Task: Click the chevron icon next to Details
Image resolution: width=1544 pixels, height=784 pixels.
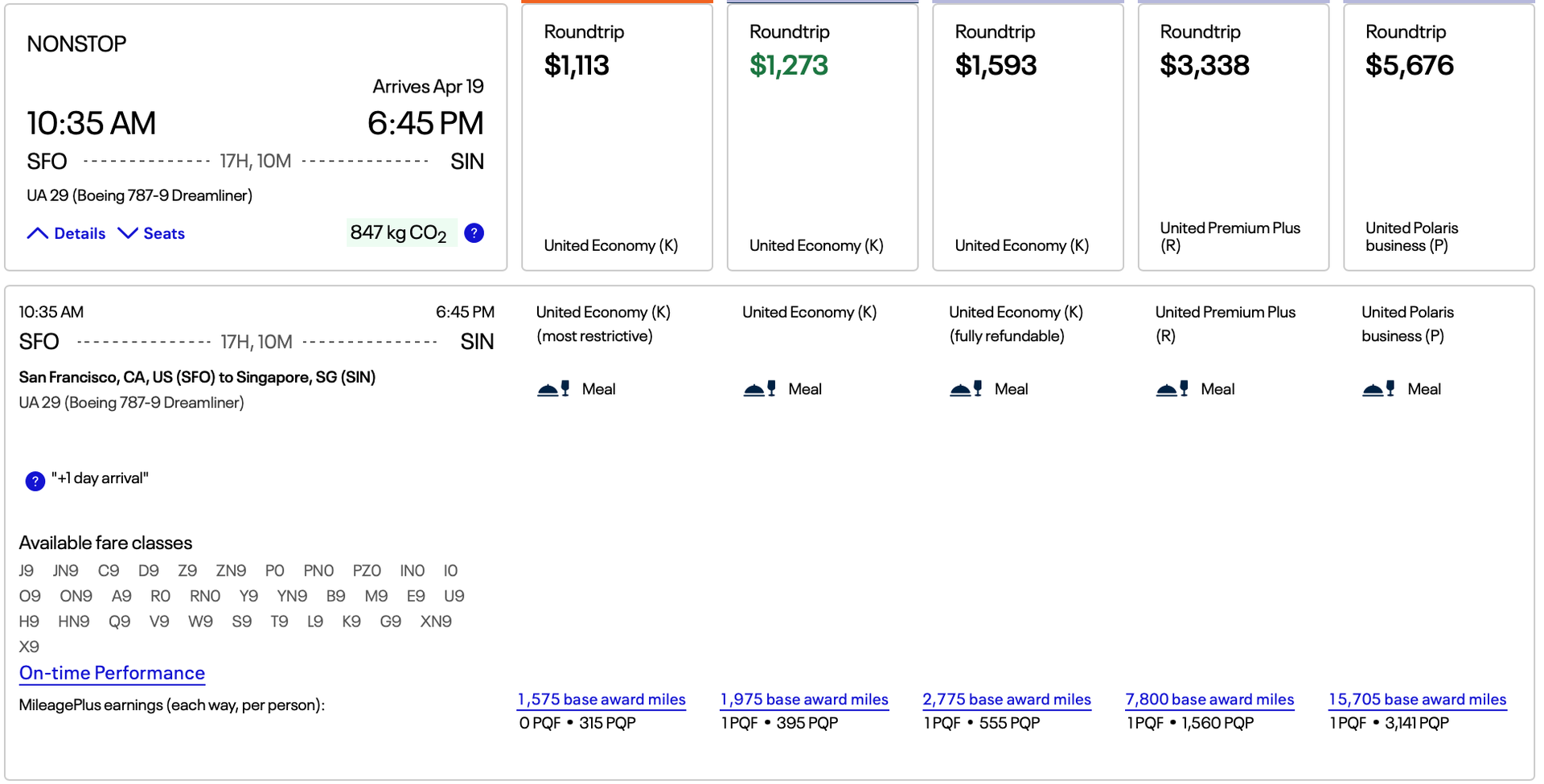Action: [36, 232]
